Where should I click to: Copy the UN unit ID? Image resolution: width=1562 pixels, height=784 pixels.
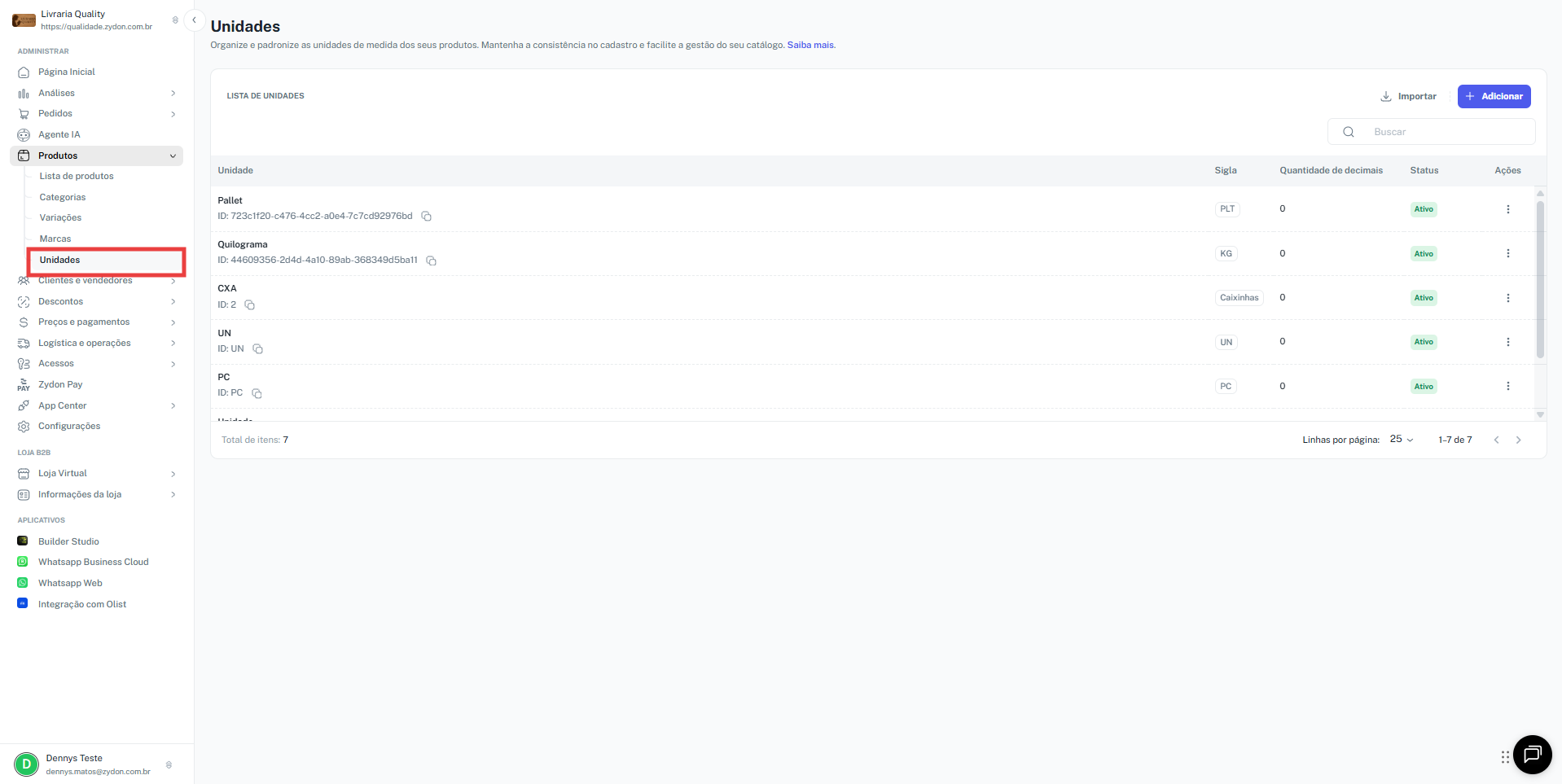click(257, 349)
